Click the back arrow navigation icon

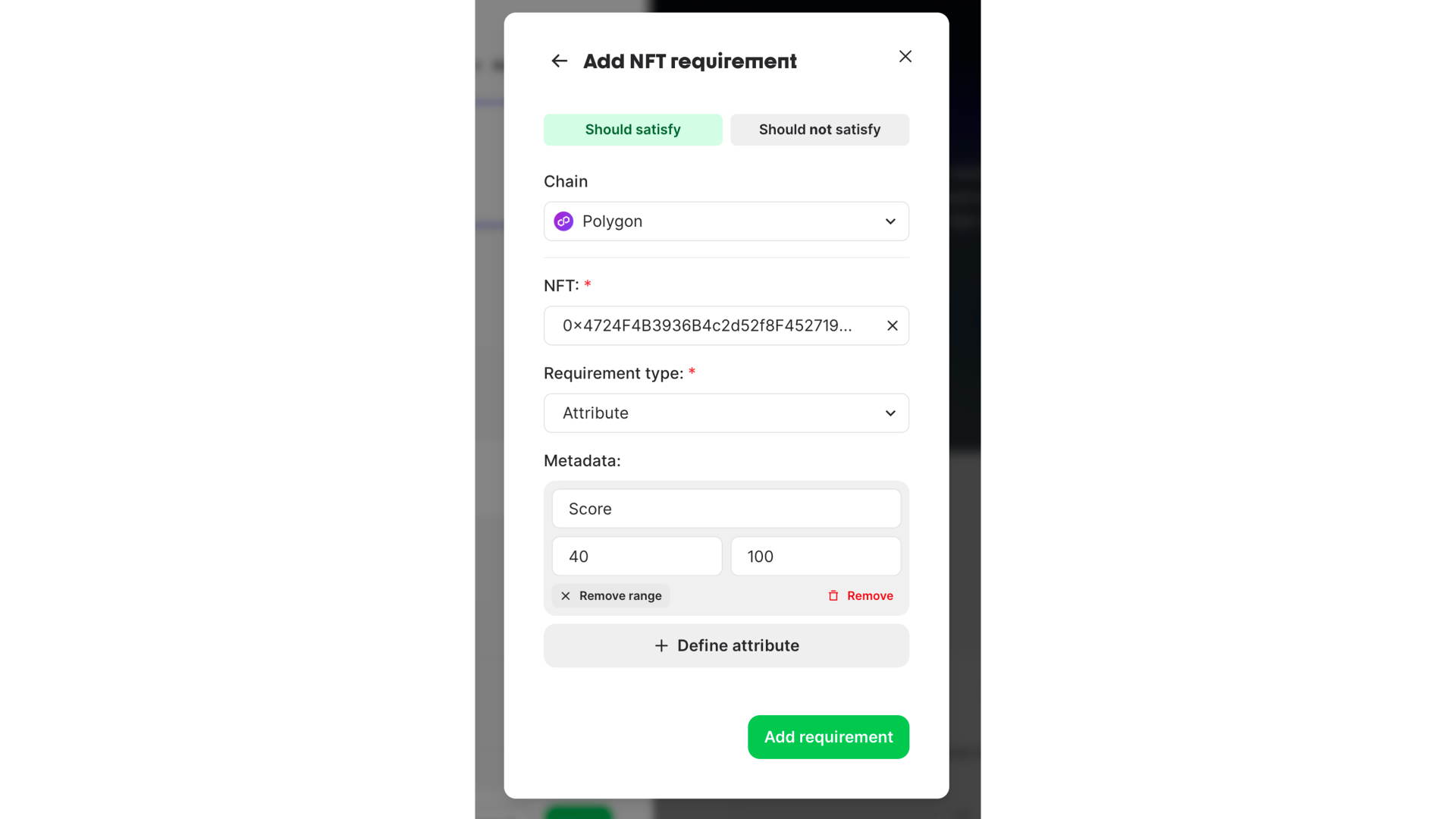560,61
